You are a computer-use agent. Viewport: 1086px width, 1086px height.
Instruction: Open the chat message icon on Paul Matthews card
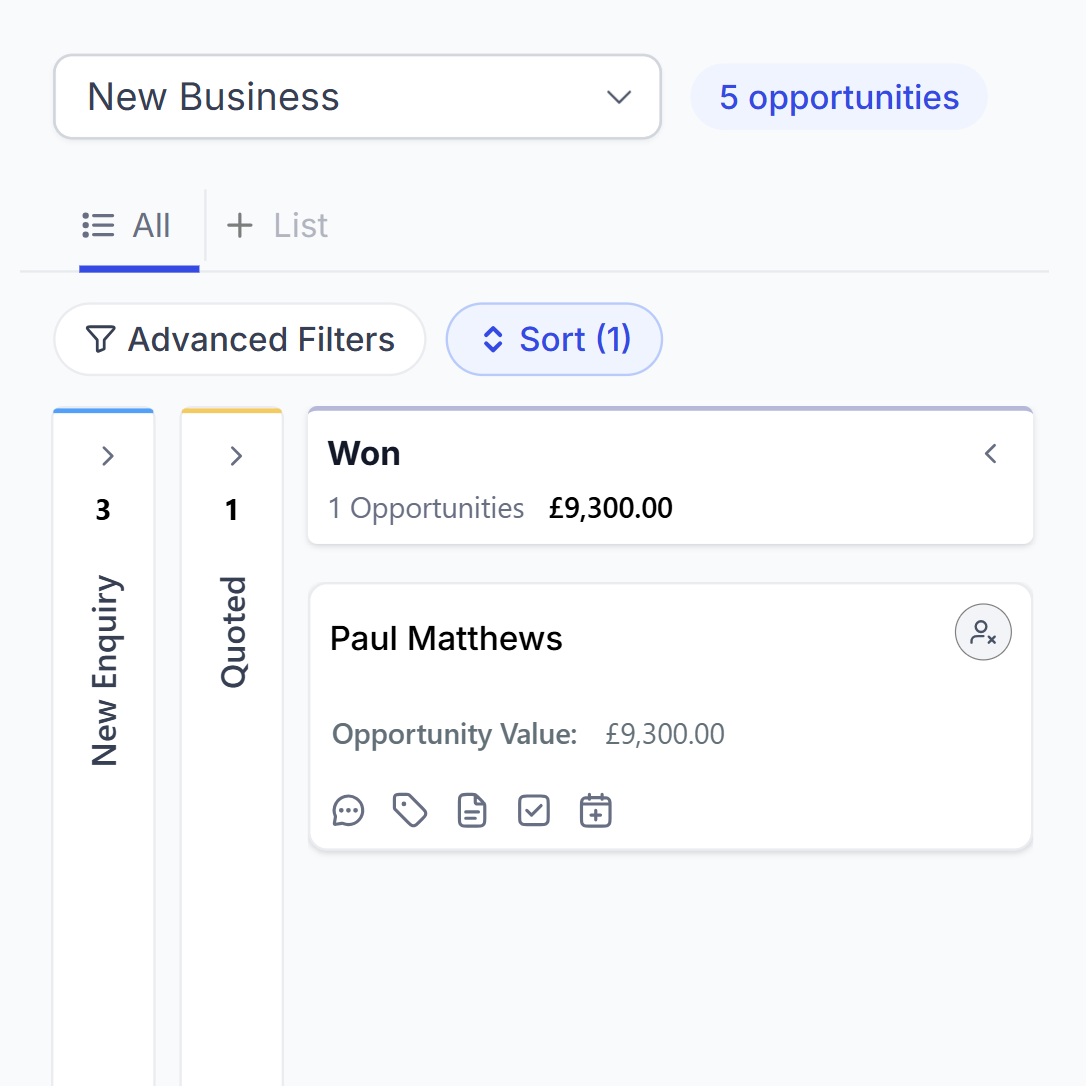pyautogui.click(x=348, y=810)
